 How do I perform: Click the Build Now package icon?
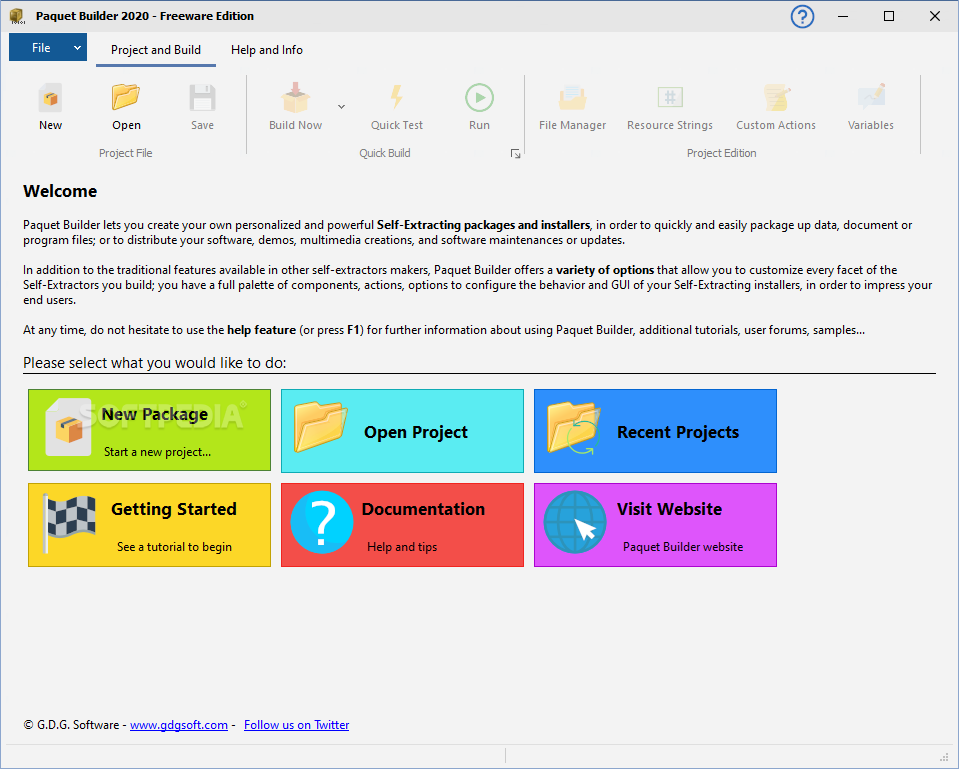295,98
